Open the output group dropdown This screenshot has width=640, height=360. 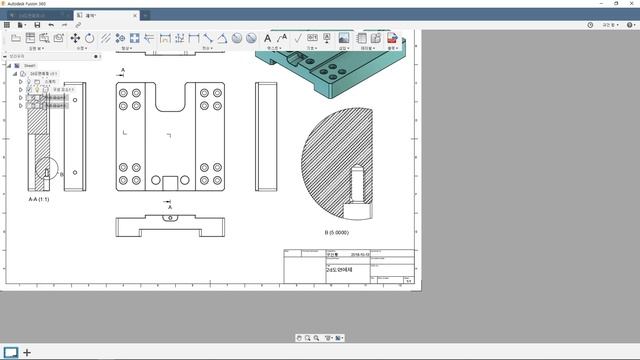pyautogui.click(x=393, y=48)
